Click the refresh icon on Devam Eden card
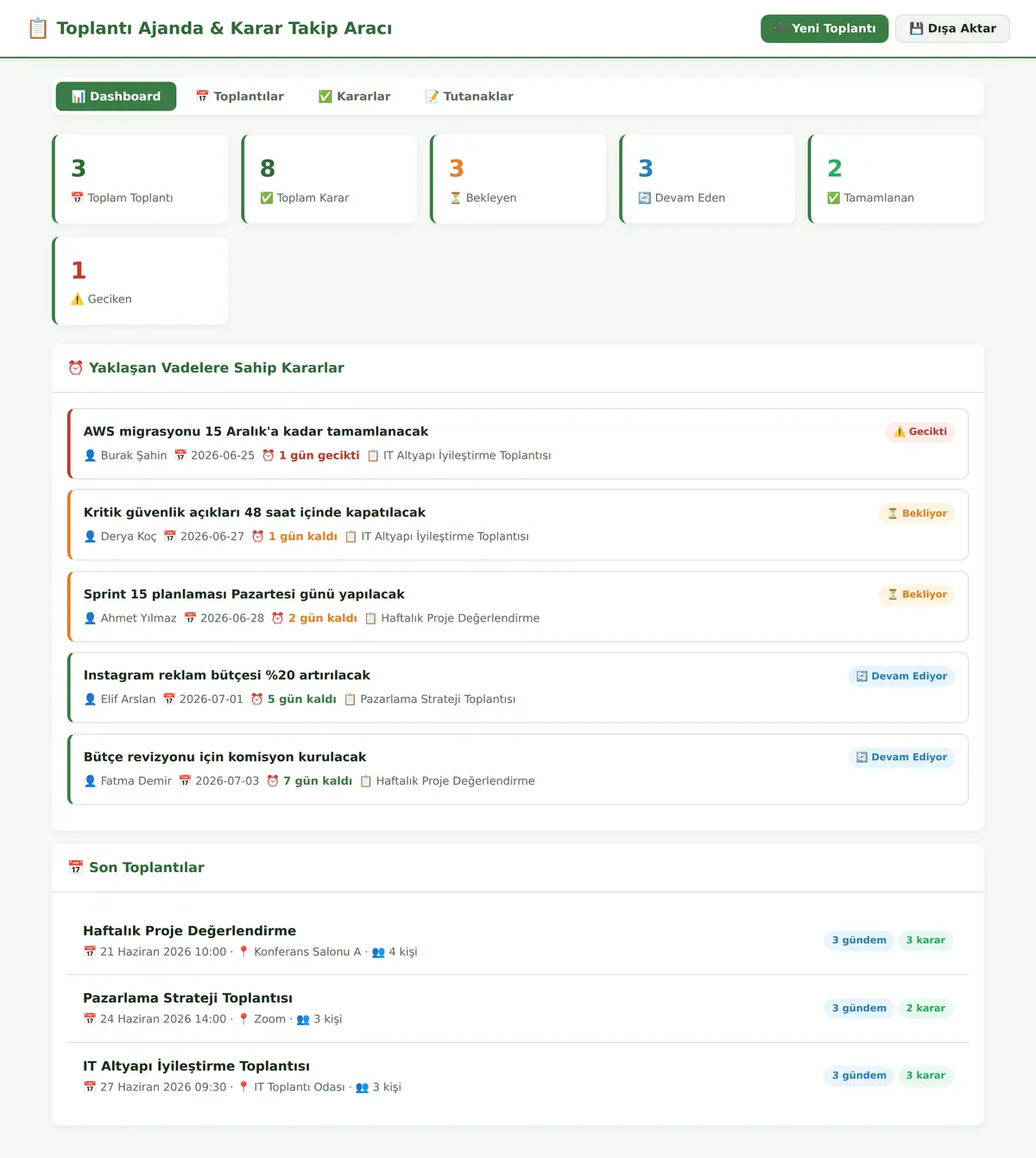This screenshot has width=1036, height=1158. tap(645, 198)
